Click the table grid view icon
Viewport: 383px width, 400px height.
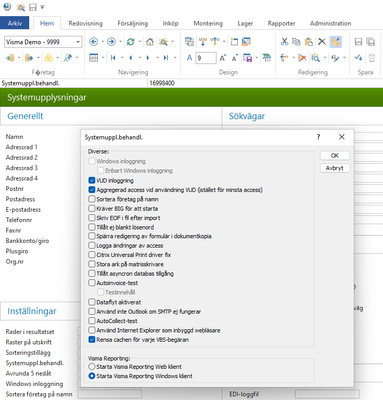tap(94, 58)
